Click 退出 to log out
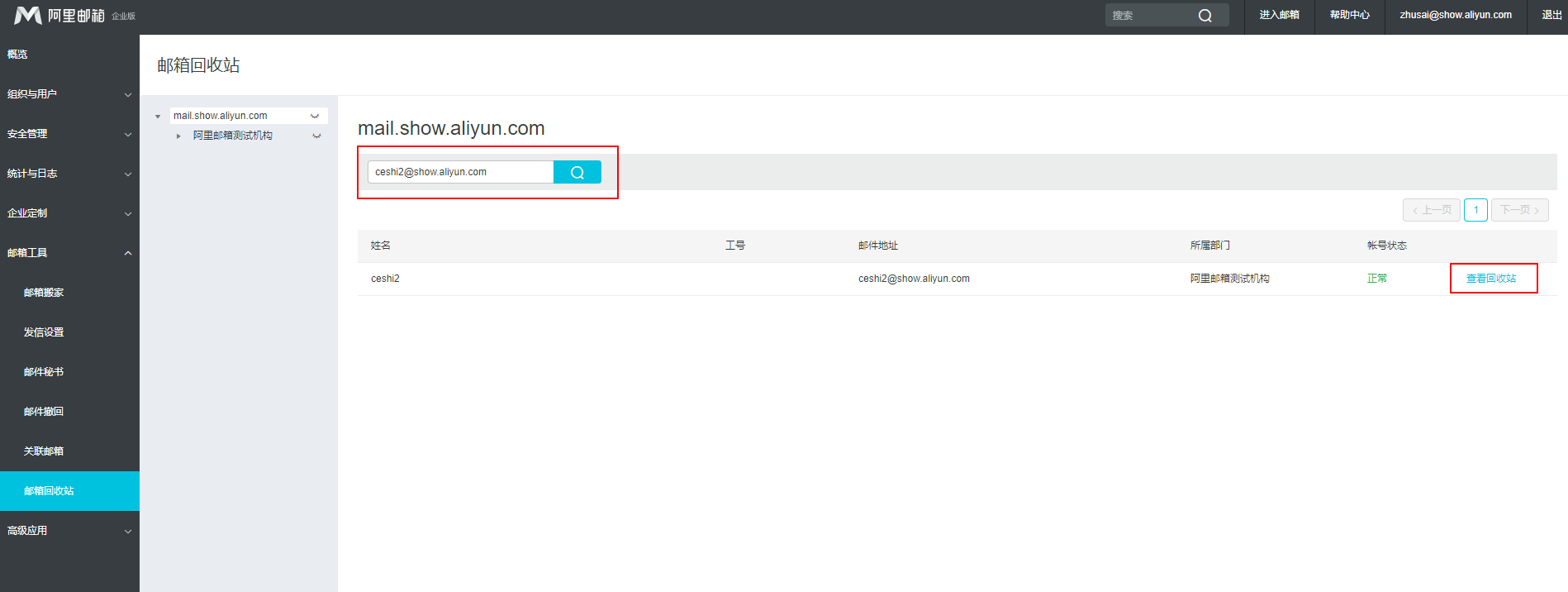This screenshot has height=592, width=1568. point(1551,15)
